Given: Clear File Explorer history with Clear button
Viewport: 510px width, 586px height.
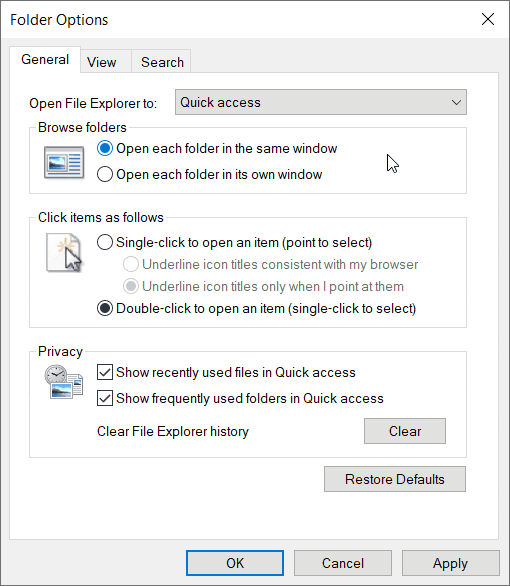Looking at the screenshot, I should (x=405, y=431).
